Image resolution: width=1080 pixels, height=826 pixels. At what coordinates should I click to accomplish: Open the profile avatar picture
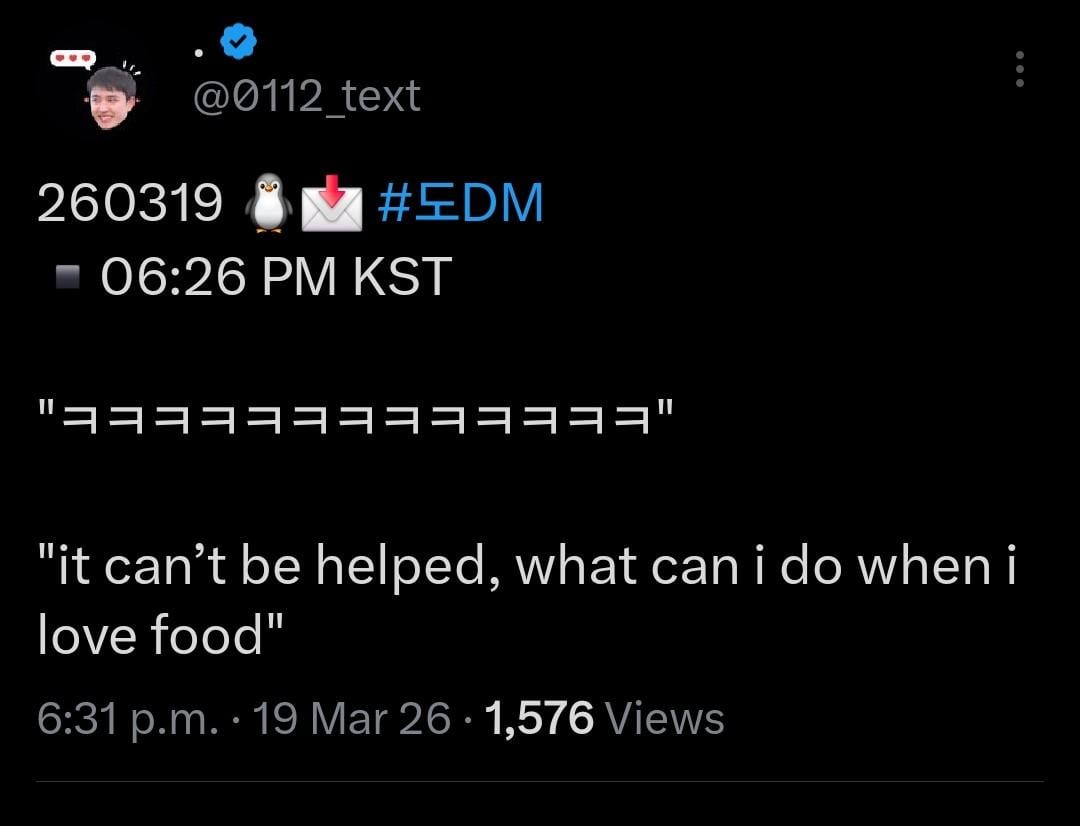point(110,98)
